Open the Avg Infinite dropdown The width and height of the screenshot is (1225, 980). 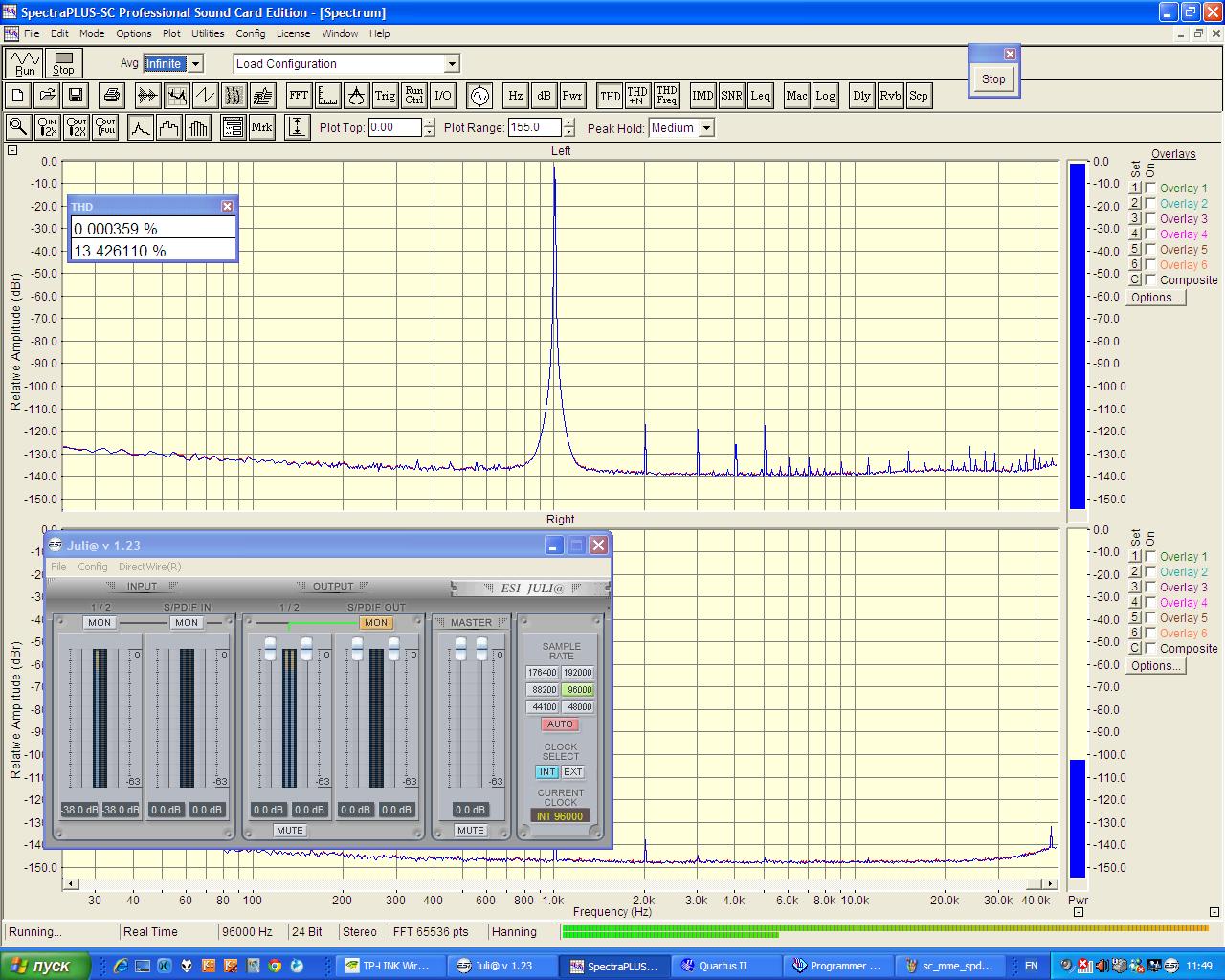[x=195, y=64]
